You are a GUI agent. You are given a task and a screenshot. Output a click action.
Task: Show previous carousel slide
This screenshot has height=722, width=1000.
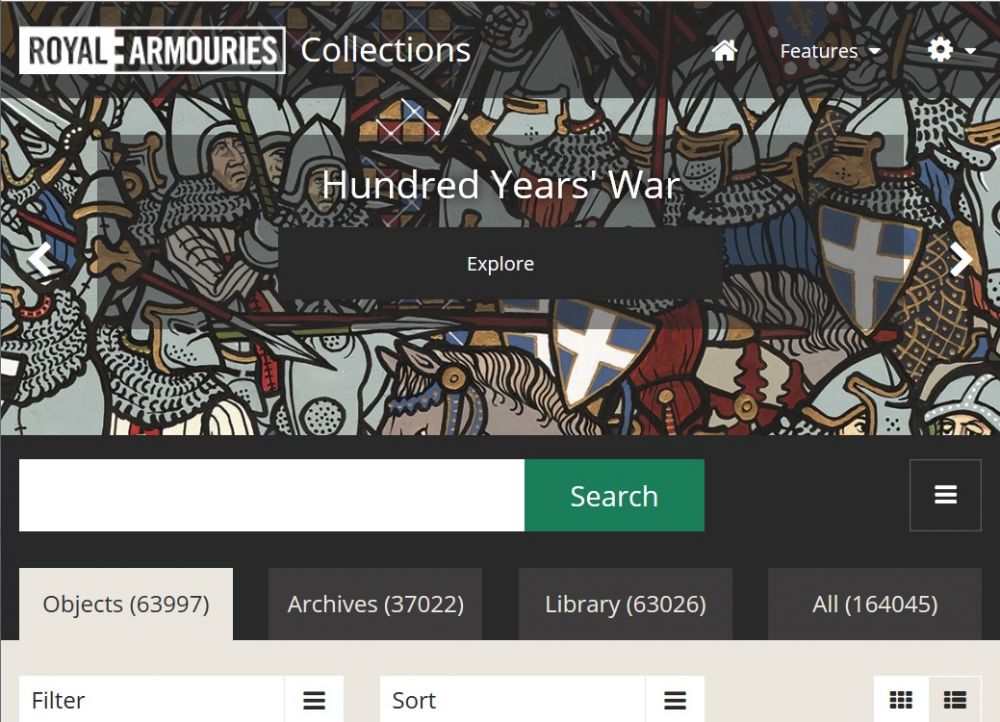[40, 258]
